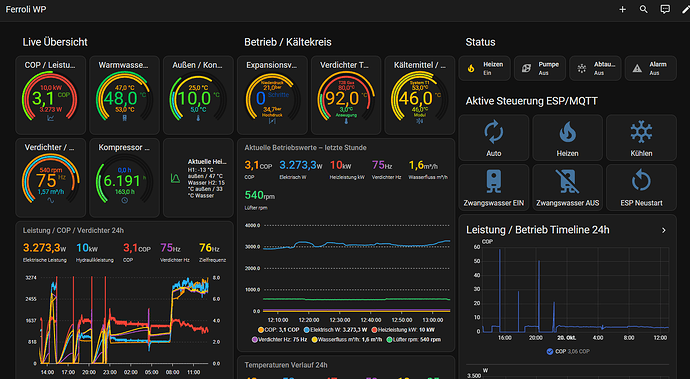Toggle COP: 3,1 COP legend series

279,330
